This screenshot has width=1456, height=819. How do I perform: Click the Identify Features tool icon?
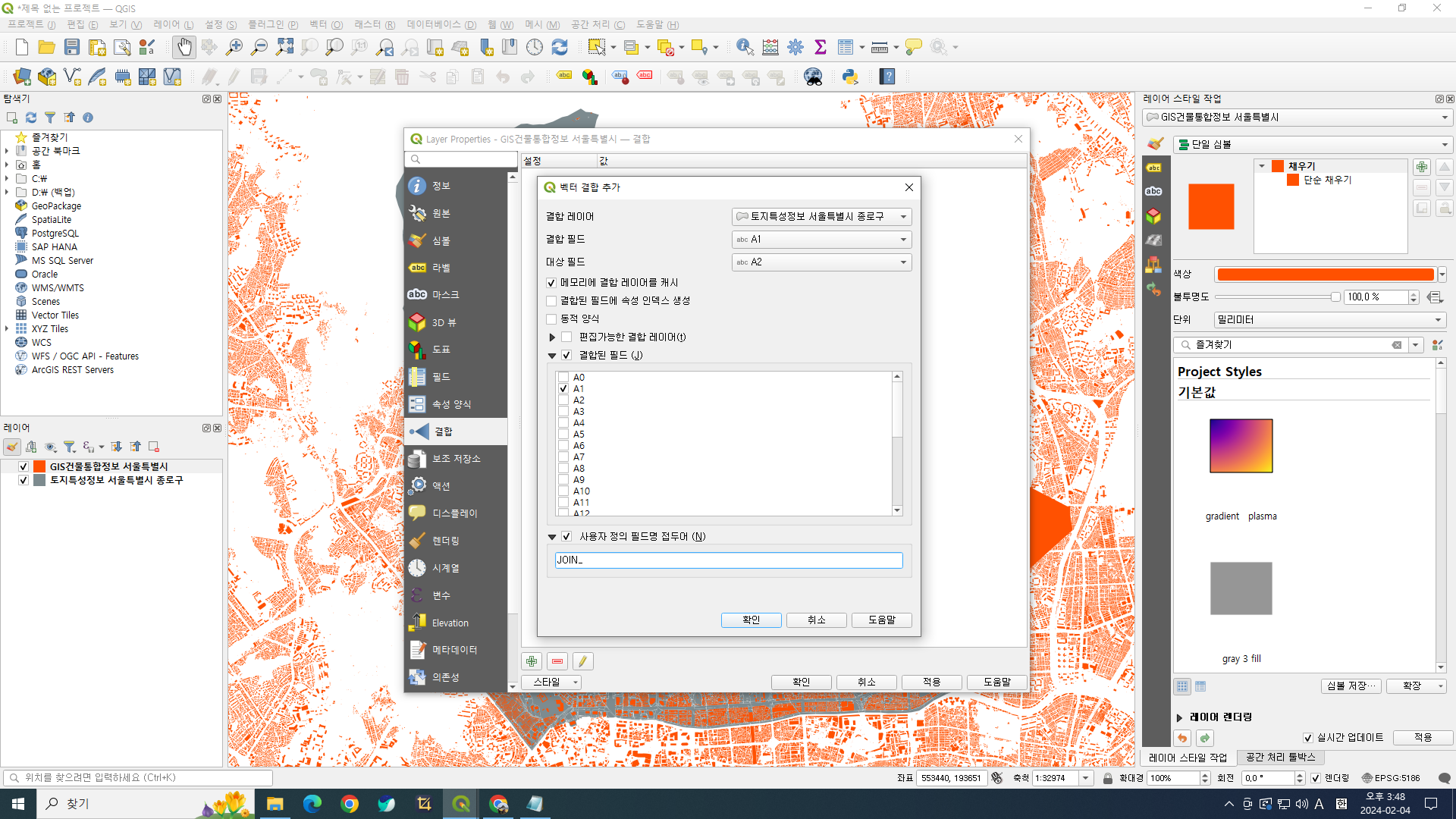pyautogui.click(x=745, y=47)
